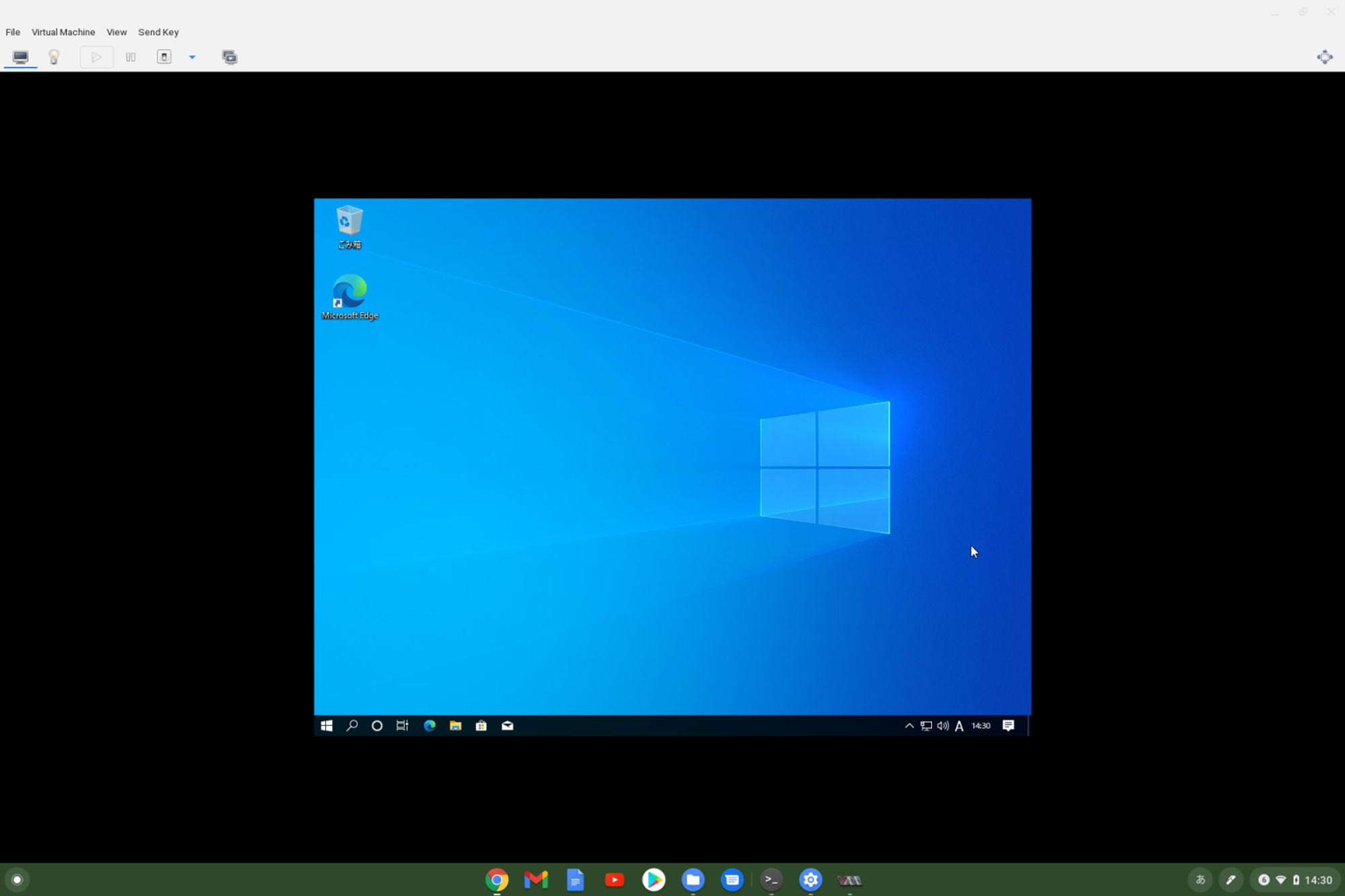Click the Windows network tray icon
Image resolution: width=1345 pixels, height=896 pixels.
point(926,725)
